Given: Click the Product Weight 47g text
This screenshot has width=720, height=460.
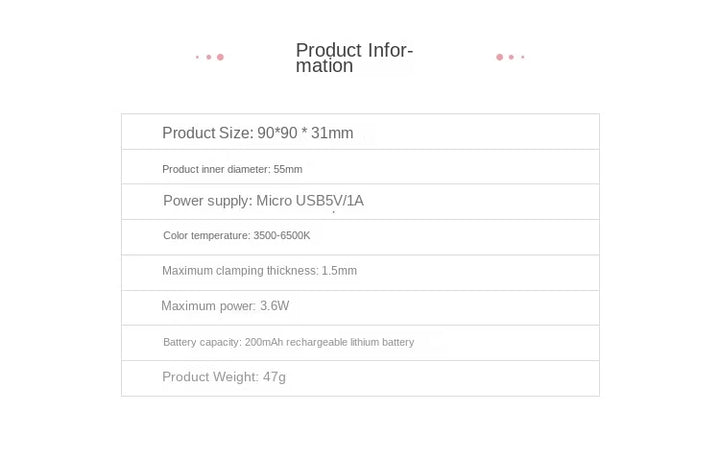Looking at the screenshot, I should (x=224, y=377).
